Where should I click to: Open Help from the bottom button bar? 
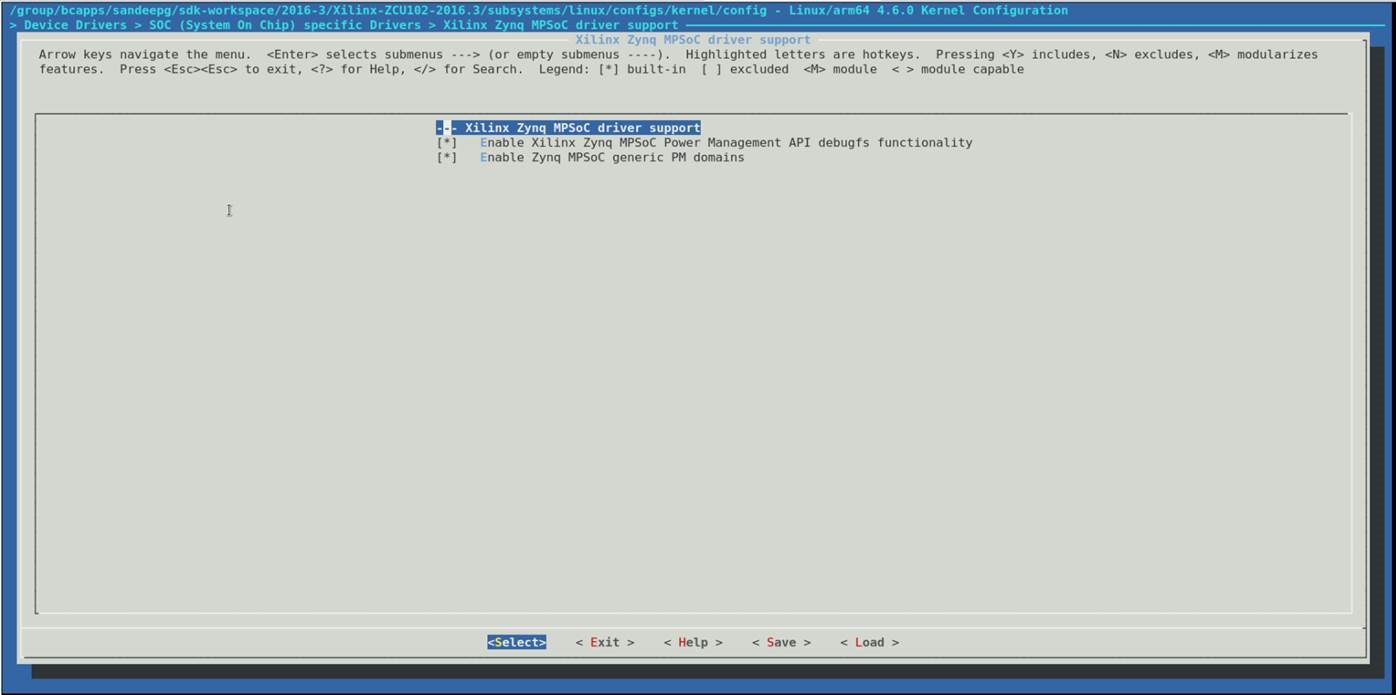692,642
